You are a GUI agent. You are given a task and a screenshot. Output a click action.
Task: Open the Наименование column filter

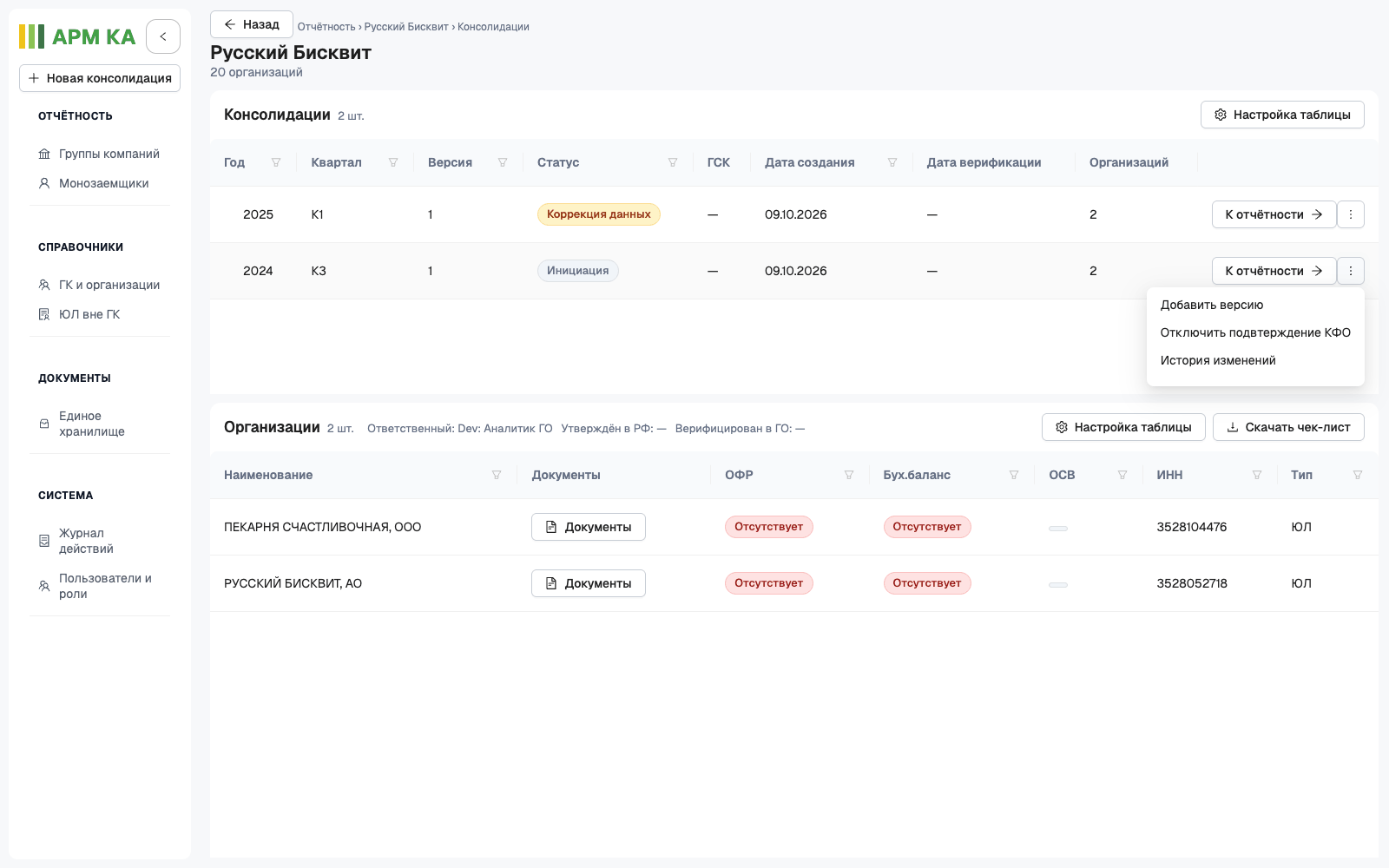click(x=497, y=475)
